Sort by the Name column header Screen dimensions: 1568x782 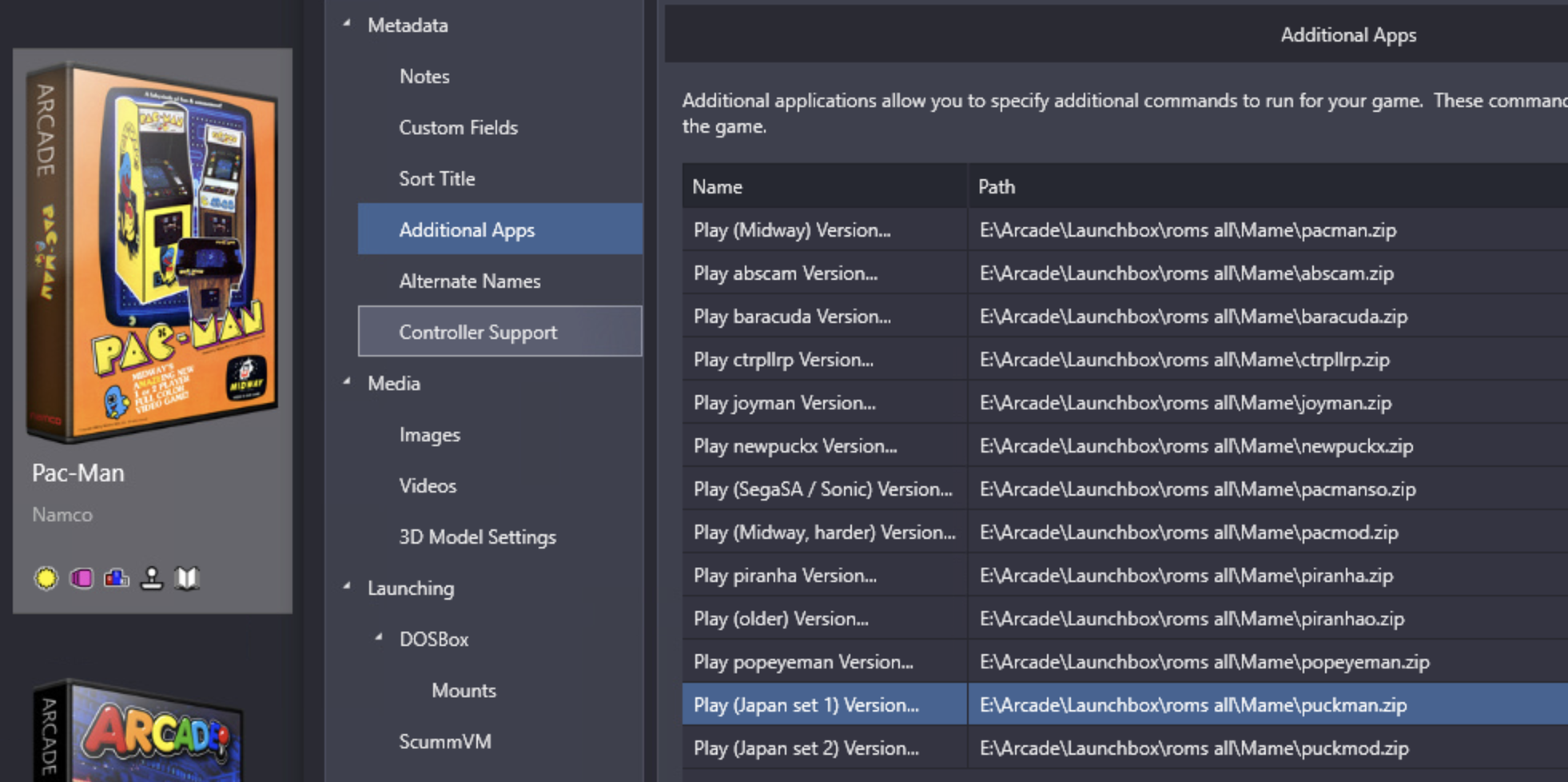click(x=825, y=186)
